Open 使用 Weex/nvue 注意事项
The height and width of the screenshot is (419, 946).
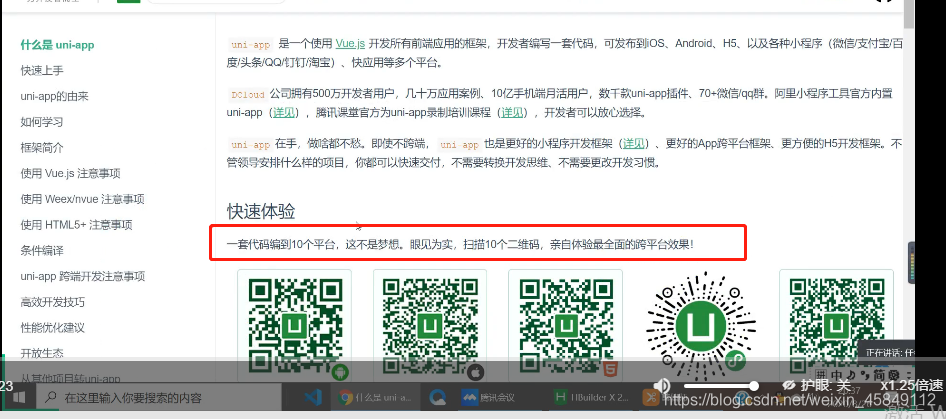pyautogui.click(x=83, y=199)
